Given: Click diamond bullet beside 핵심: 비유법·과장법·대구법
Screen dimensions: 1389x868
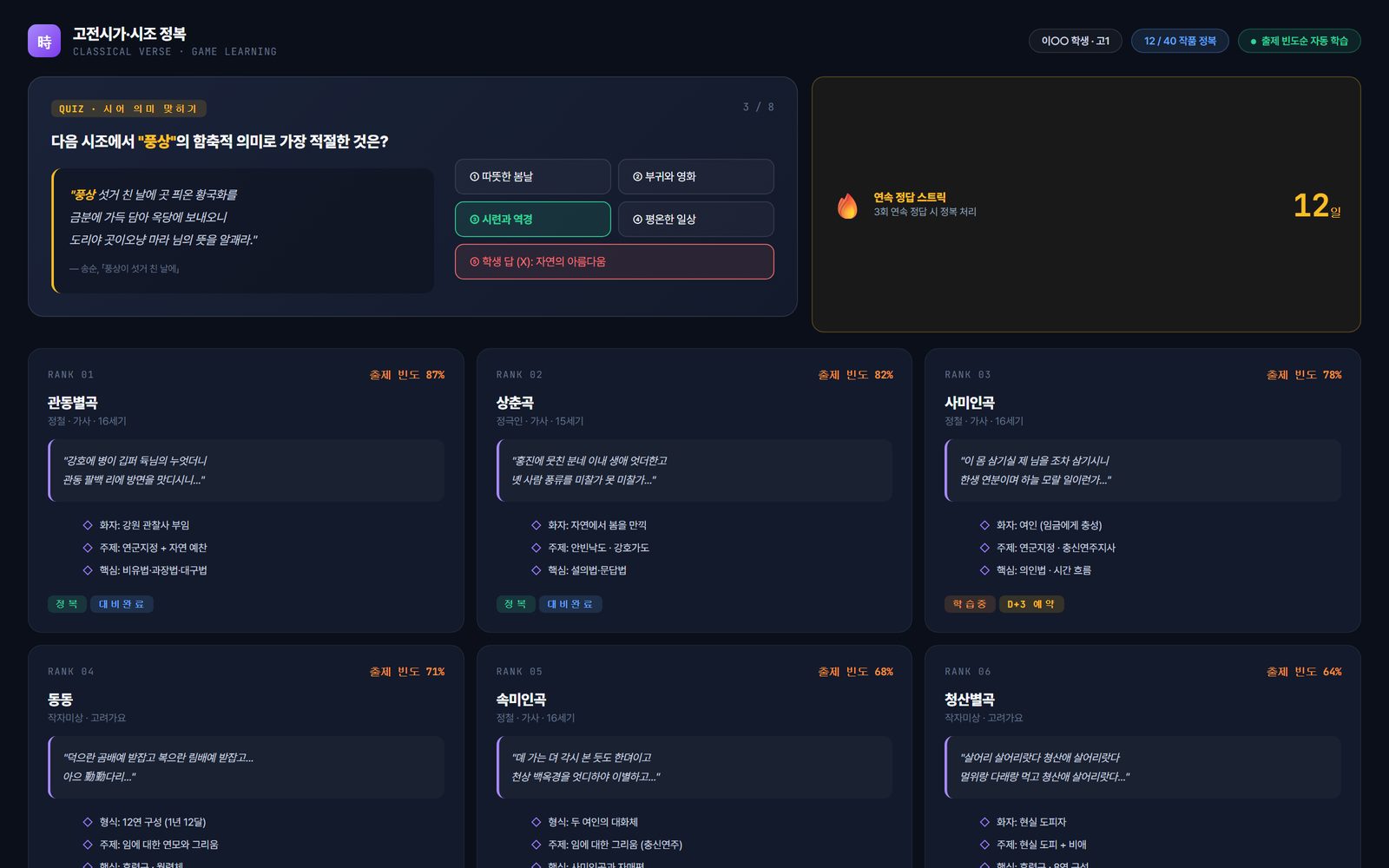Looking at the screenshot, I should (88, 570).
